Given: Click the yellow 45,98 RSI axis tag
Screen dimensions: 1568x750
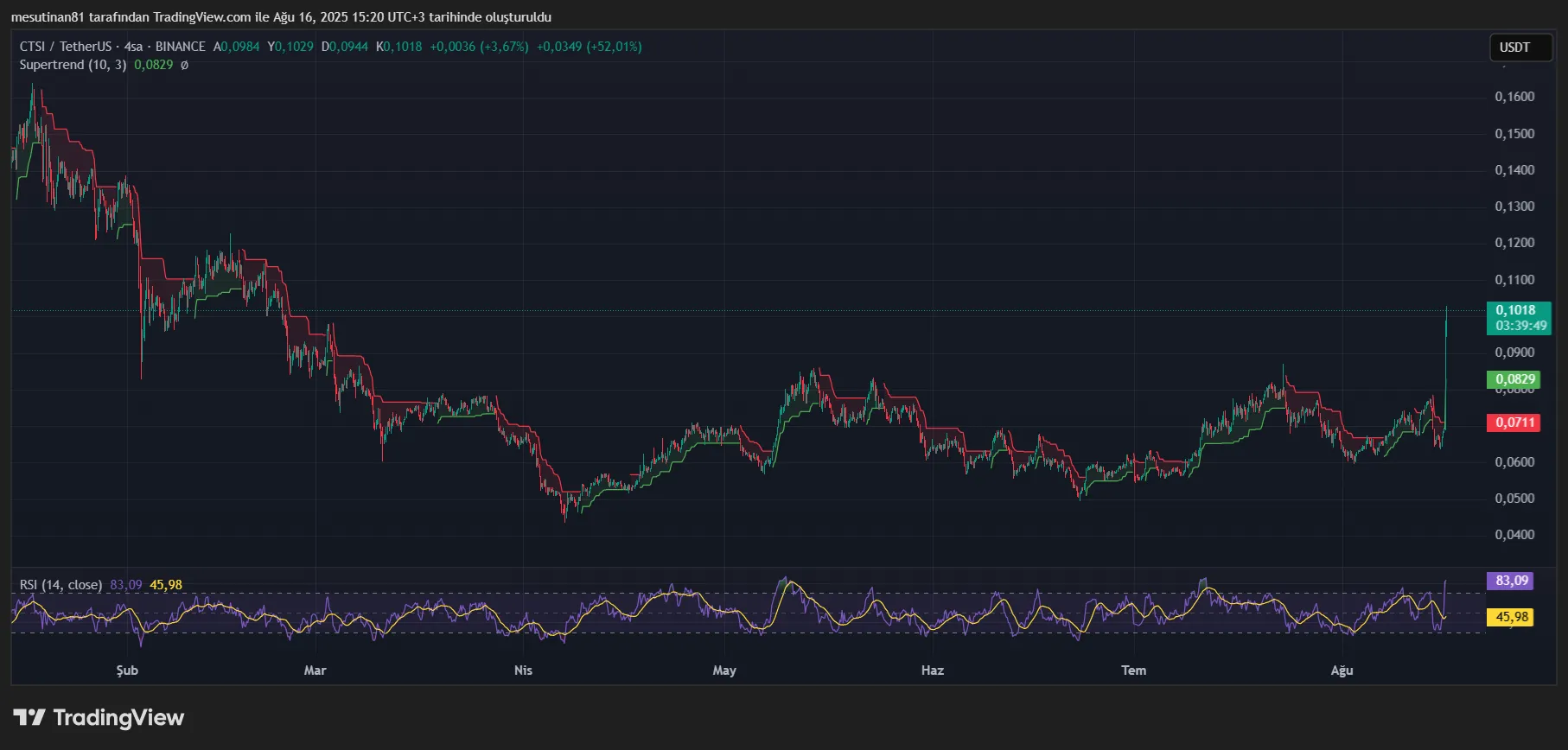Looking at the screenshot, I should pos(1510,617).
